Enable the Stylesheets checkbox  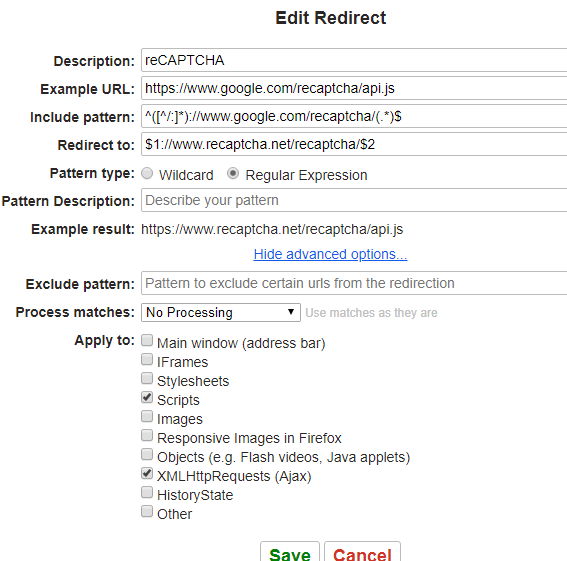[147, 378]
